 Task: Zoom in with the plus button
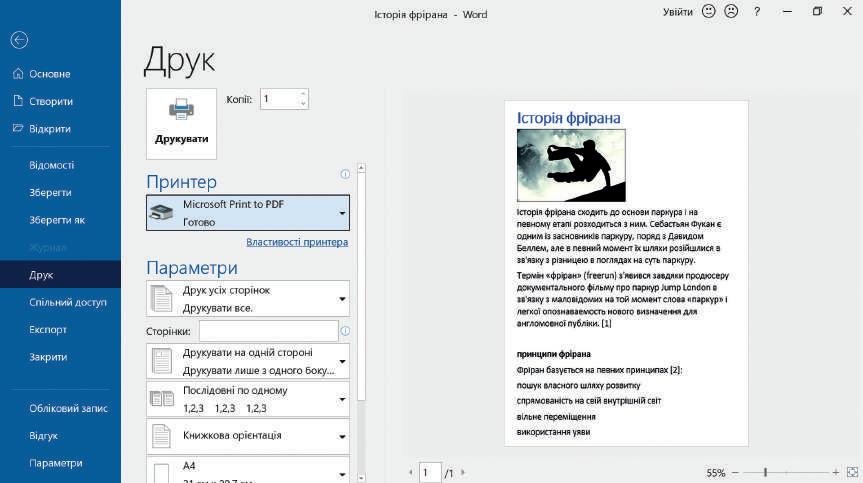[835, 473]
